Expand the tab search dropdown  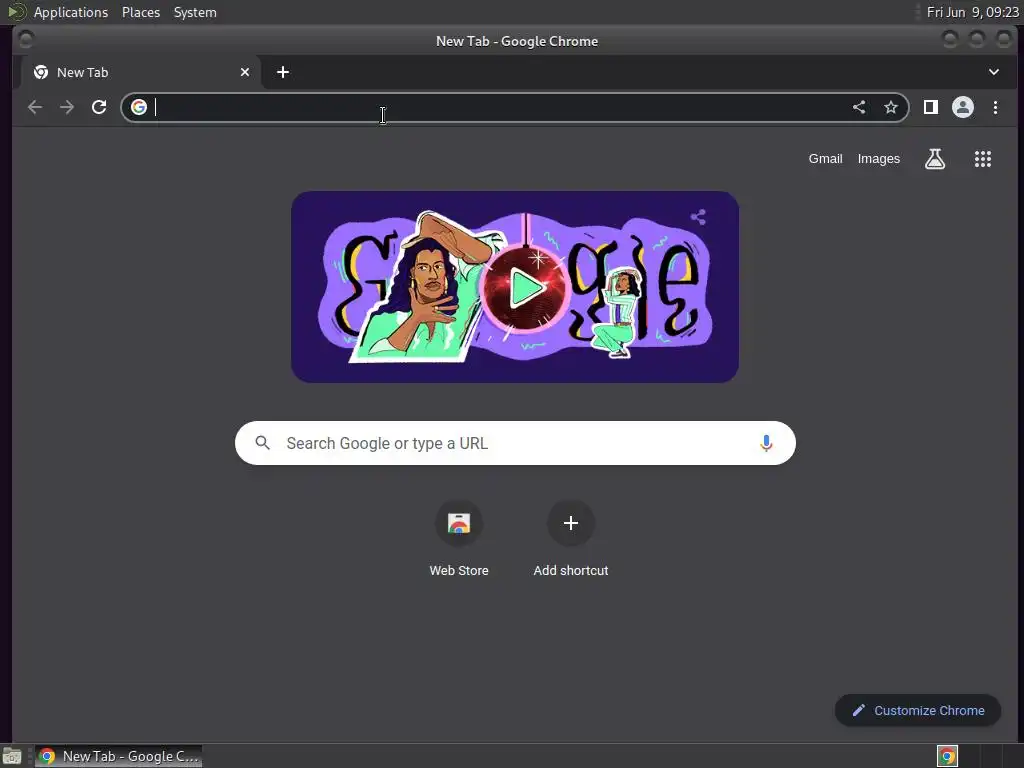993,72
